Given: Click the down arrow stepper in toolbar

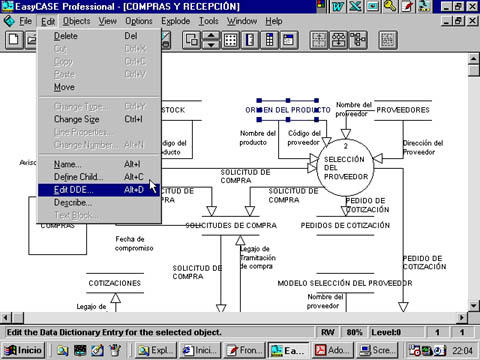Looking at the screenshot, I should pos(211,45).
